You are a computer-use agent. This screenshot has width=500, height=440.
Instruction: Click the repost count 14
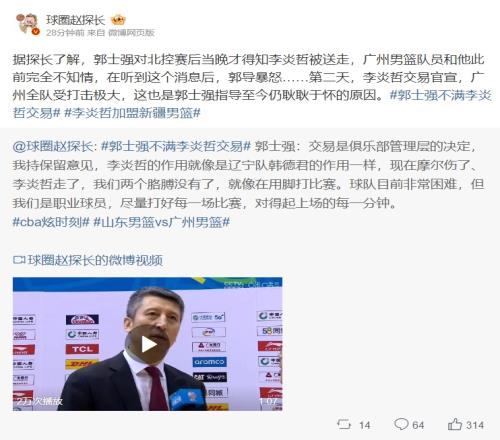(364, 425)
